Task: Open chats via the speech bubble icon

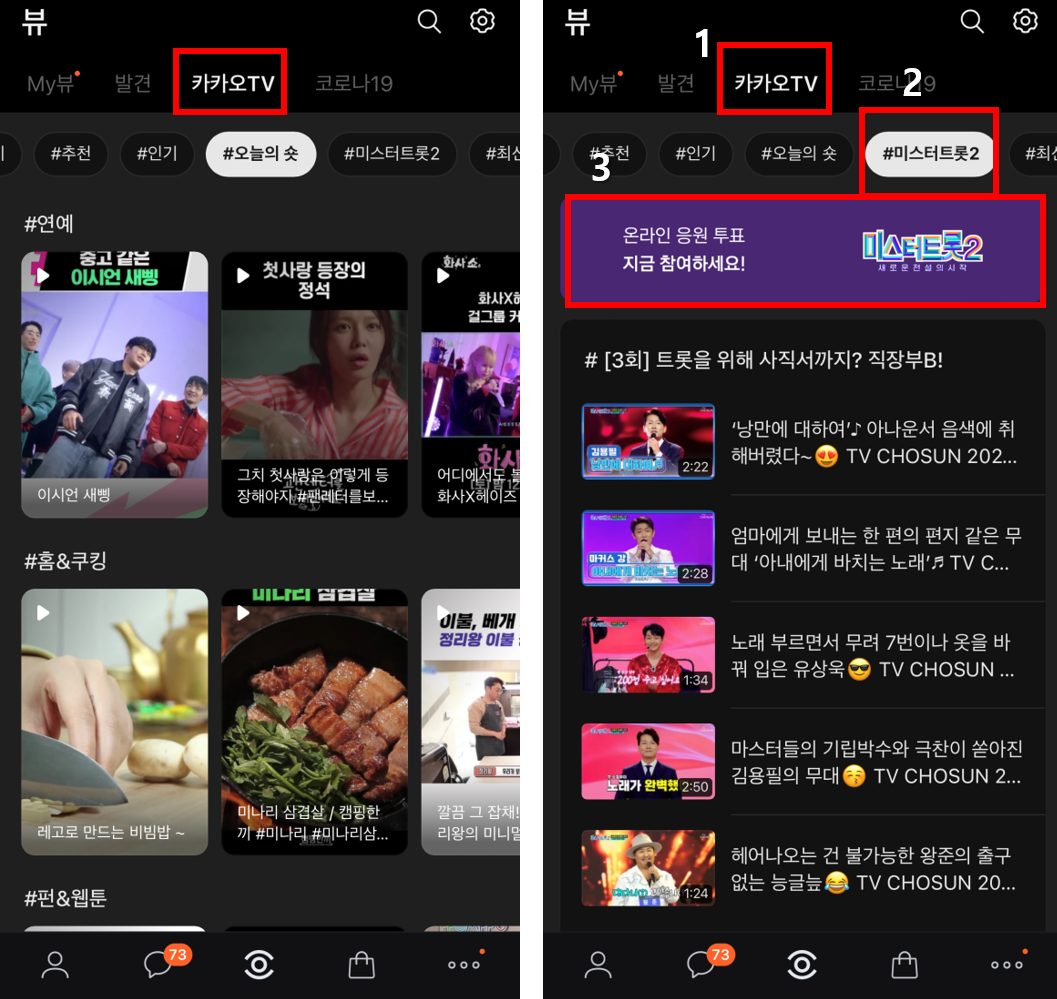Action: pos(156,964)
